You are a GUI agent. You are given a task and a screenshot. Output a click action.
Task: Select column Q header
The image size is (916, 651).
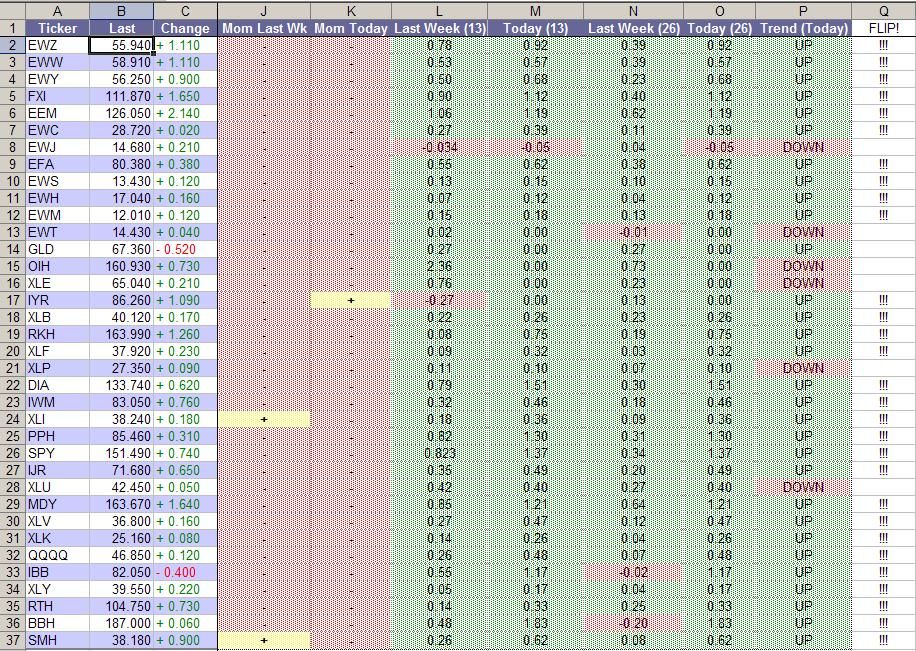pyautogui.click(x=883, y=11)
